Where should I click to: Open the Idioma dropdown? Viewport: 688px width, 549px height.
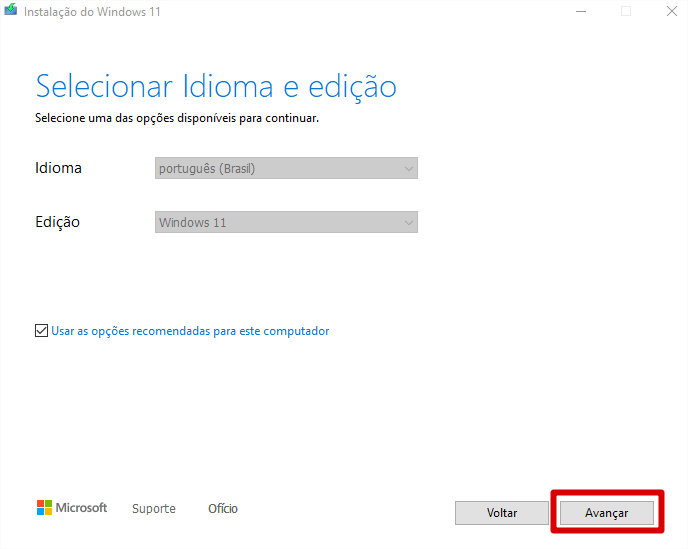pyautogui.click(x=286, y=168)
